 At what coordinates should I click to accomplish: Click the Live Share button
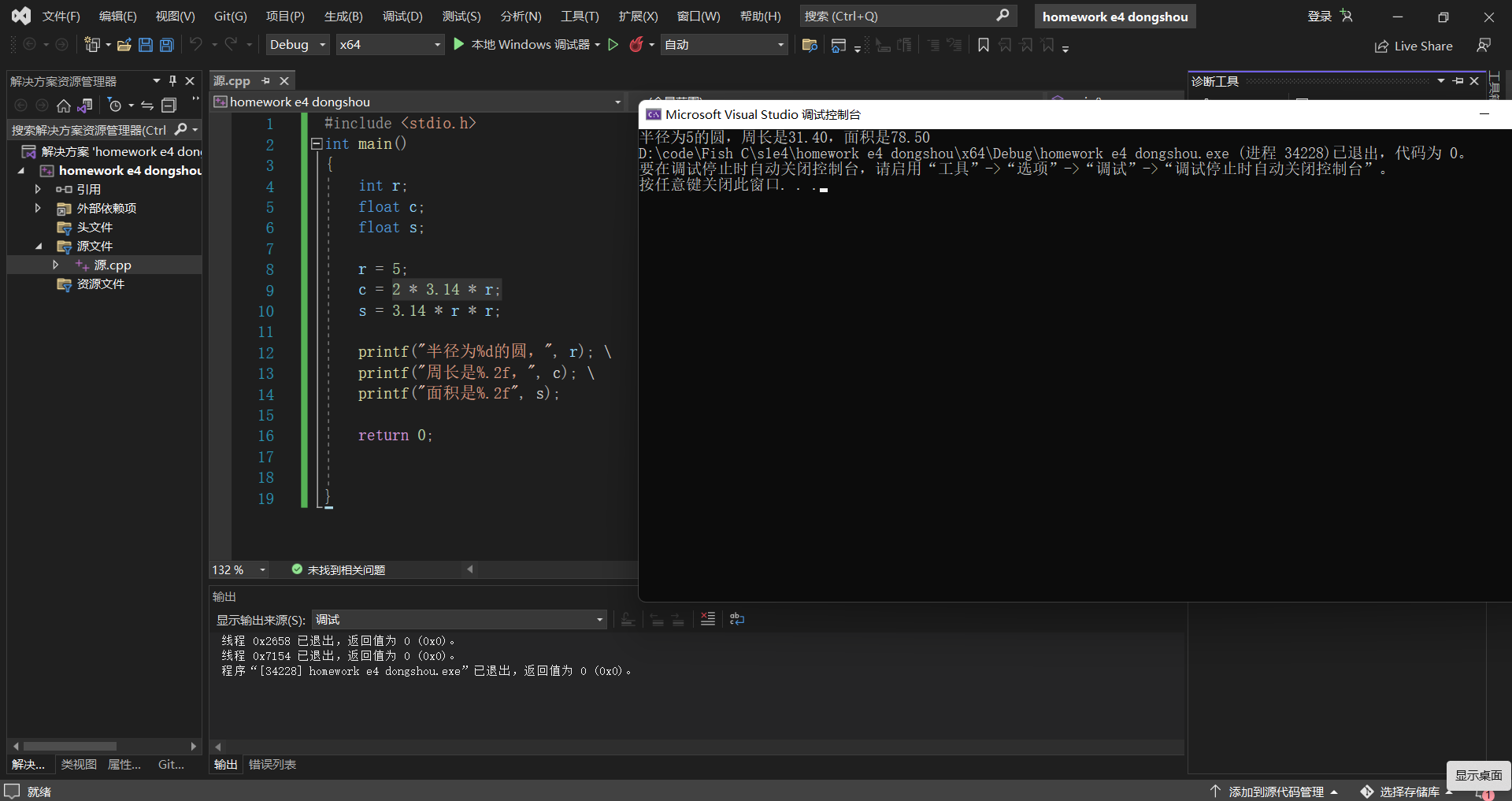point(1414,46)
